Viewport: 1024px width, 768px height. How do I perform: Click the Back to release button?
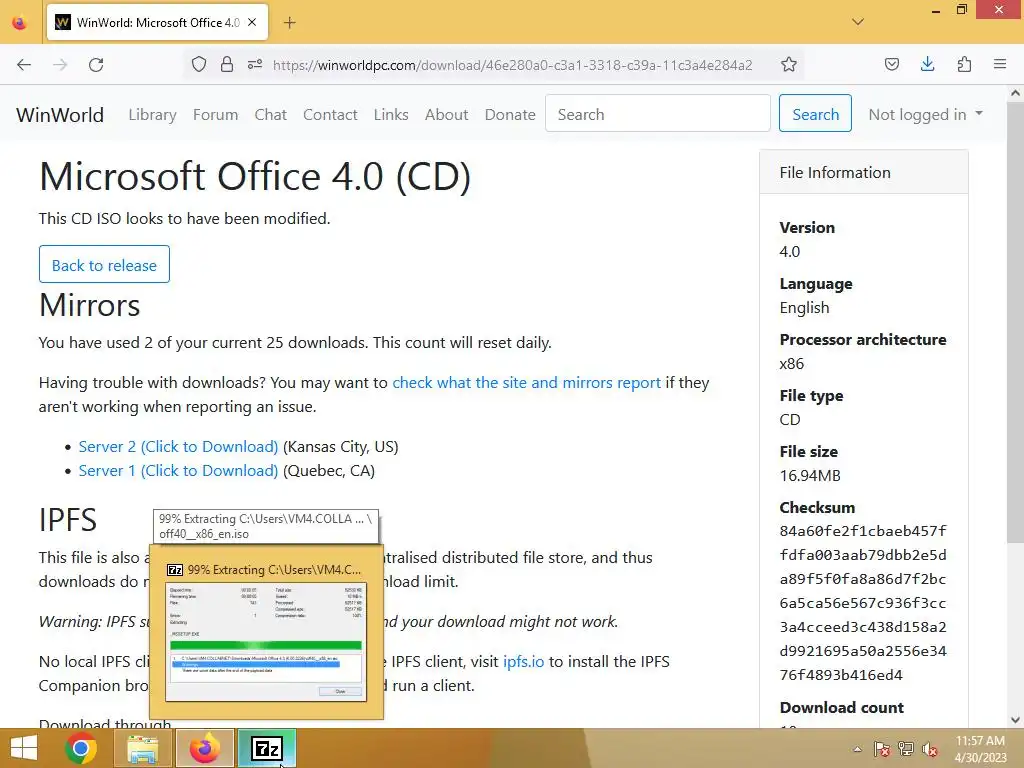coord(104,264)
